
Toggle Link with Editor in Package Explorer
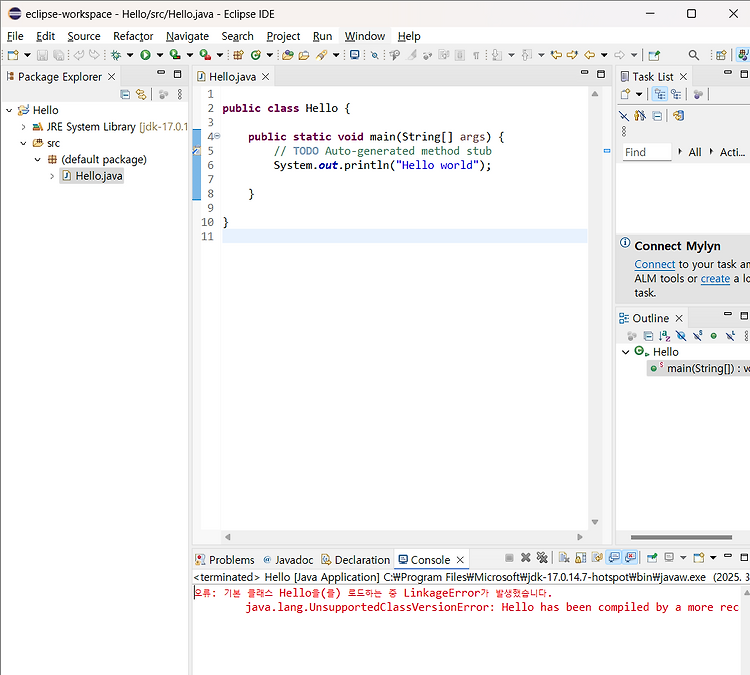click(x=141, y=94)
